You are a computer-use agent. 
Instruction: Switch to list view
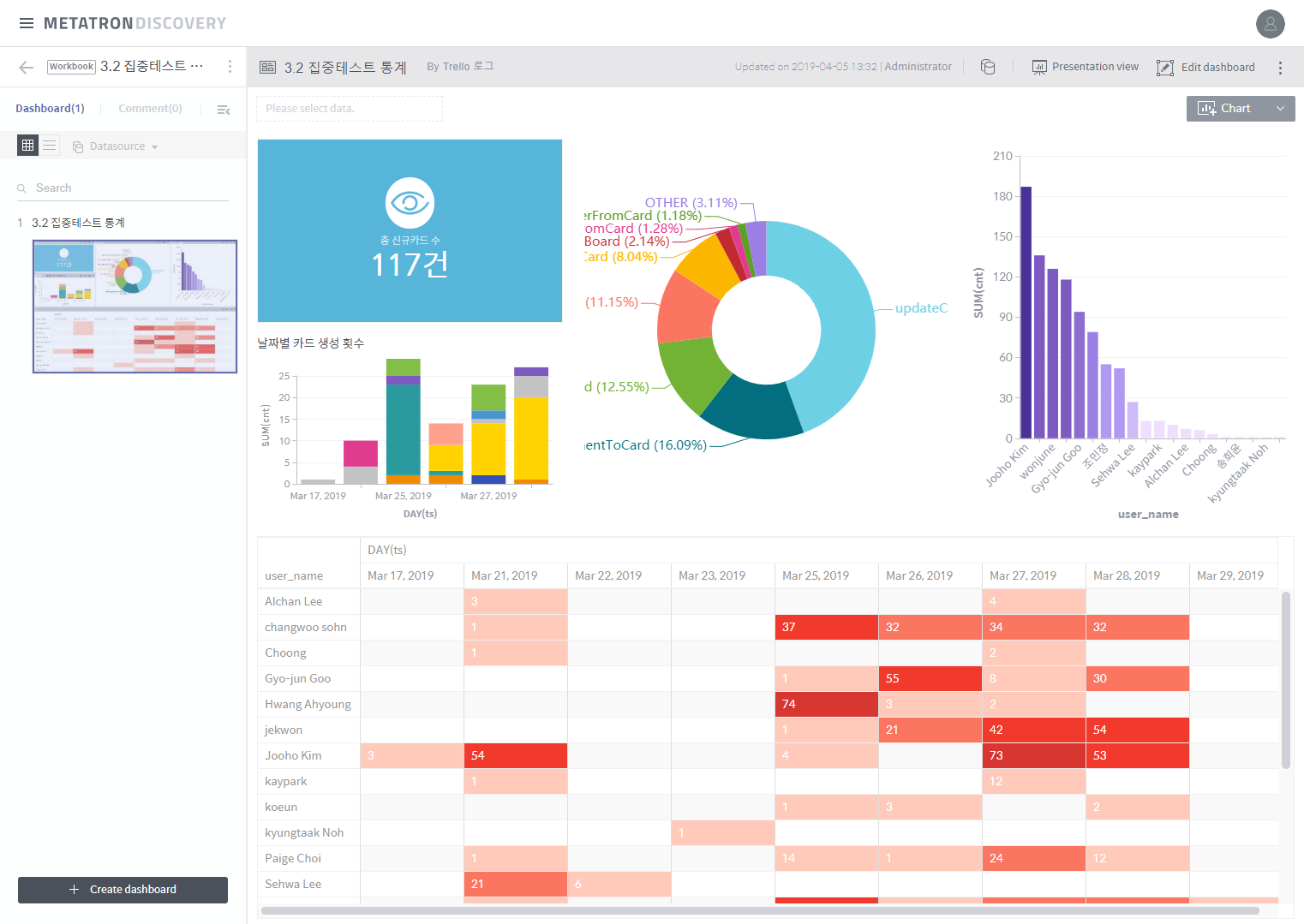point(50,146)
